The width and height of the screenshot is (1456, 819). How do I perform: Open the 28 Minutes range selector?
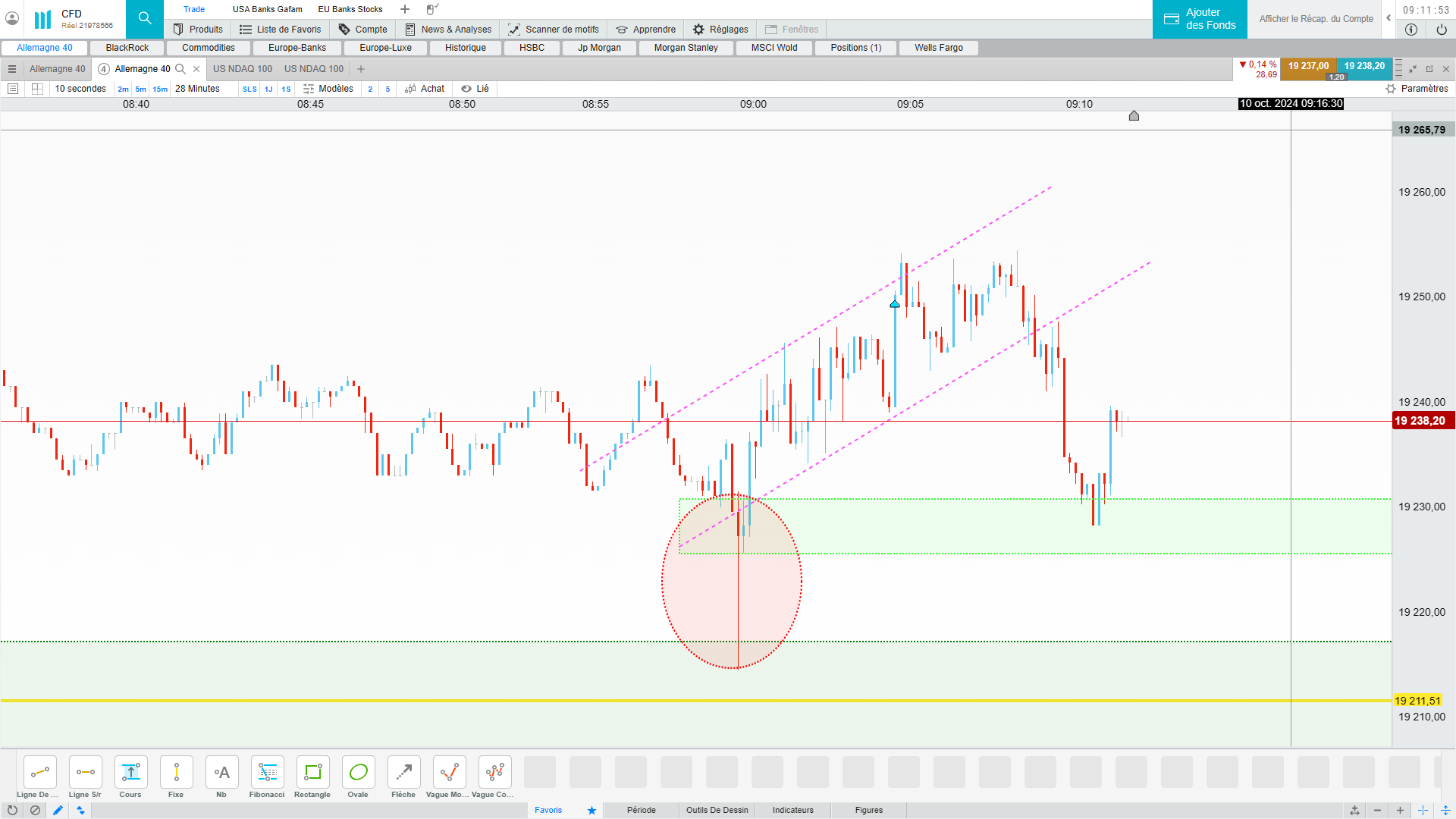tap(197, 89)
